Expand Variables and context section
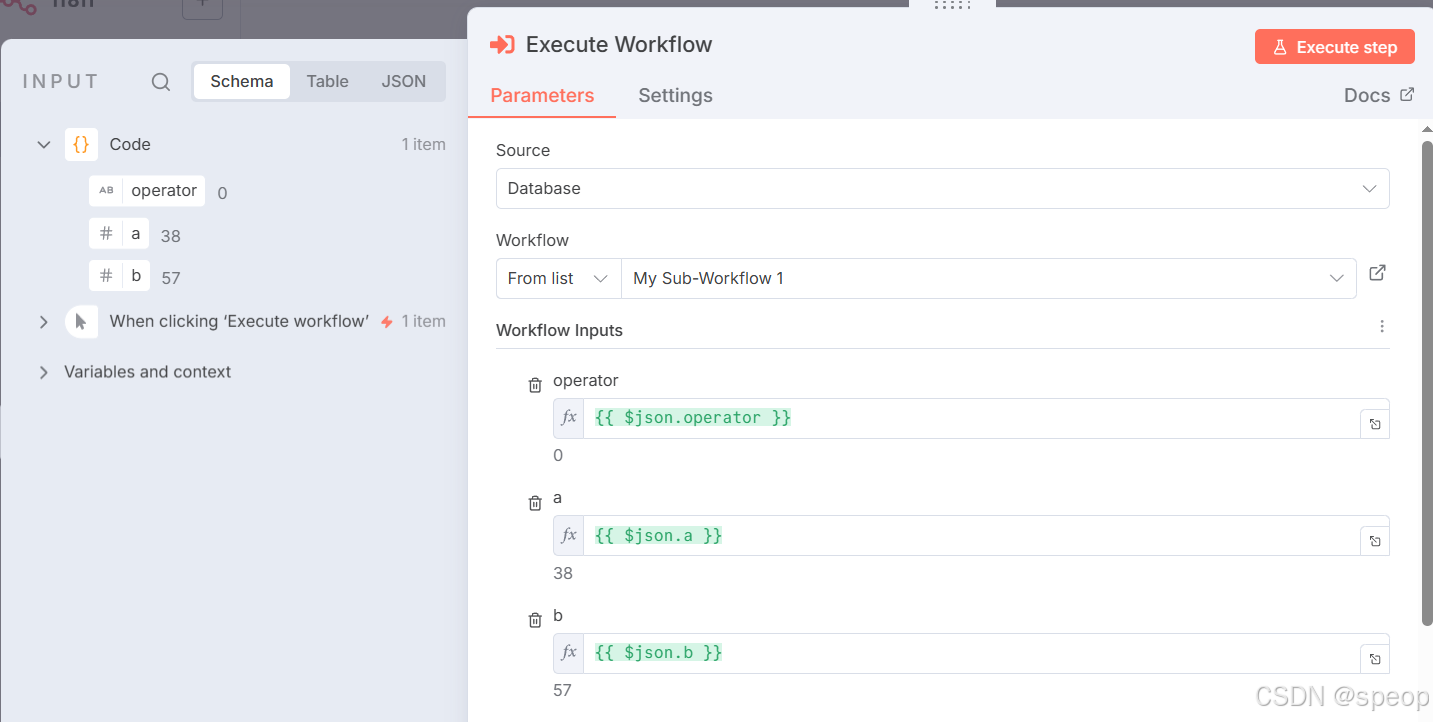1433x722 pixels. pos(43,372)
